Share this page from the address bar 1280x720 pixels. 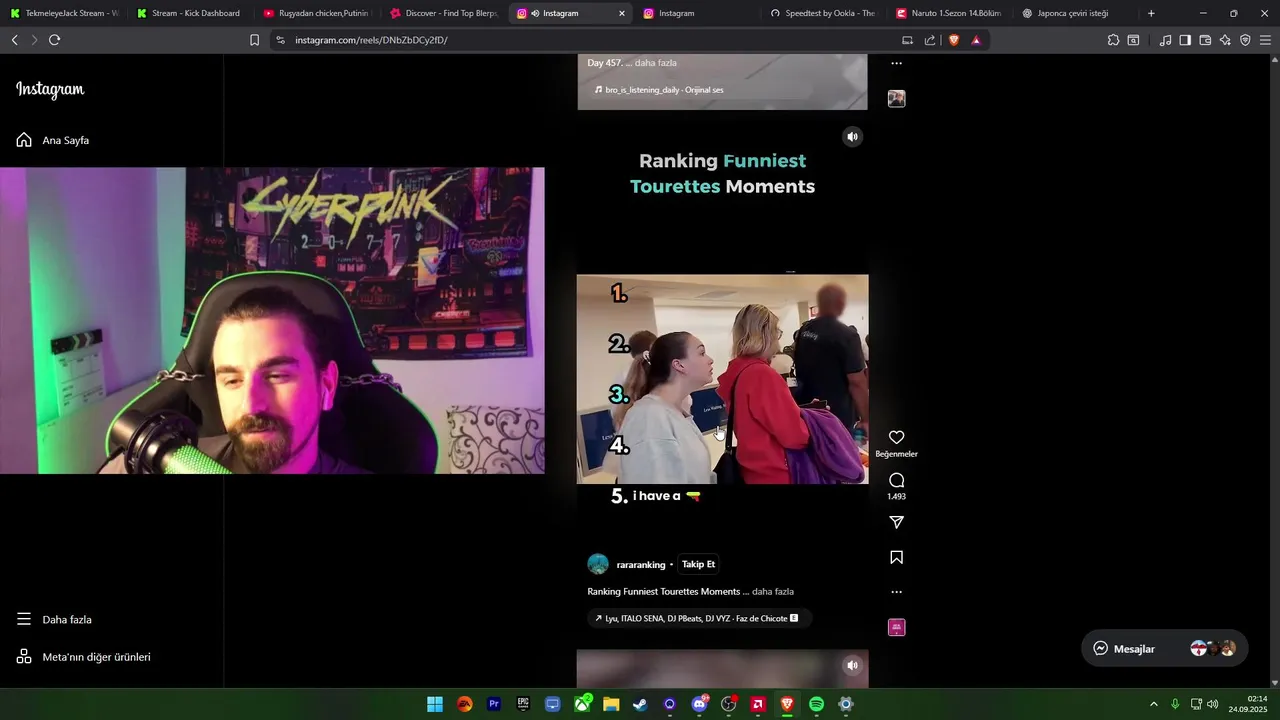tap(930, 40)
